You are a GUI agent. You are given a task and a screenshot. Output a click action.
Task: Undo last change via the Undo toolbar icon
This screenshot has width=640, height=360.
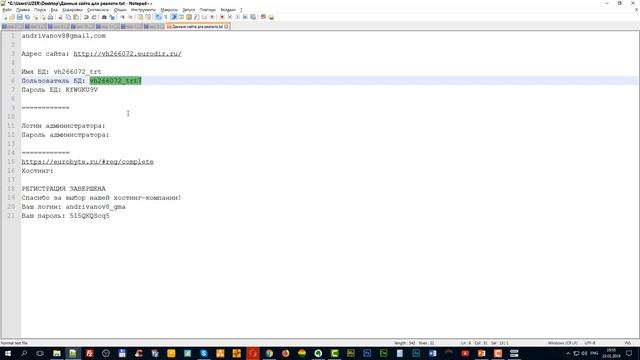pos(86,17)
